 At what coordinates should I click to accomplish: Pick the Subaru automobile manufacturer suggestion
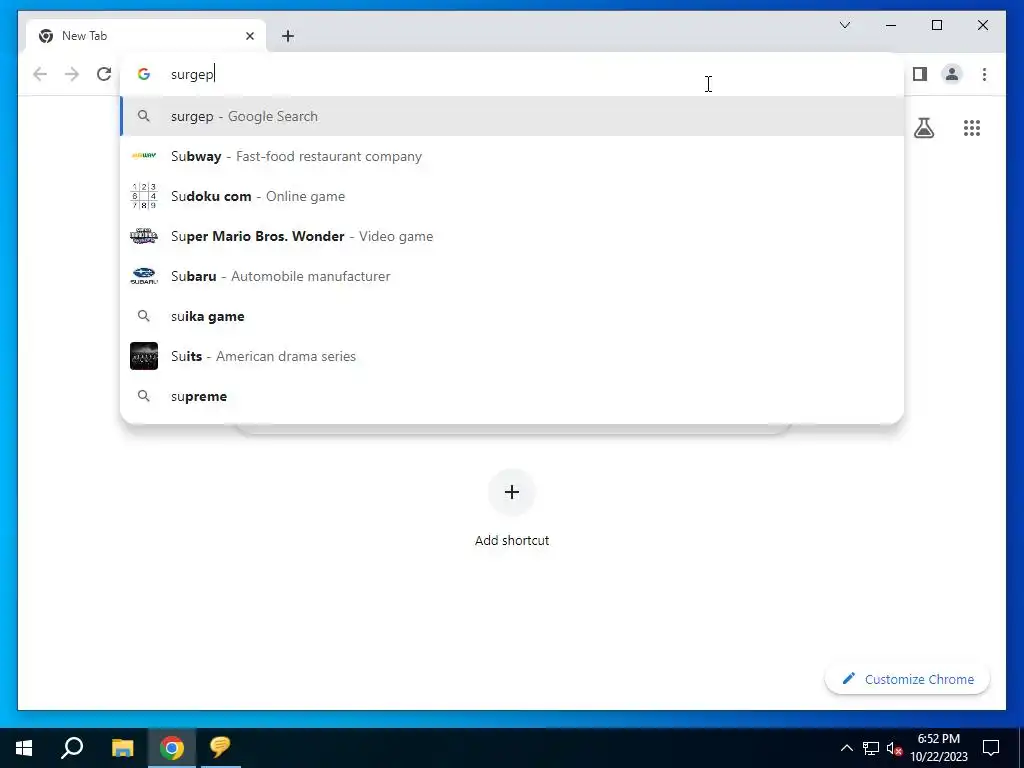click(x=512, y=276)
